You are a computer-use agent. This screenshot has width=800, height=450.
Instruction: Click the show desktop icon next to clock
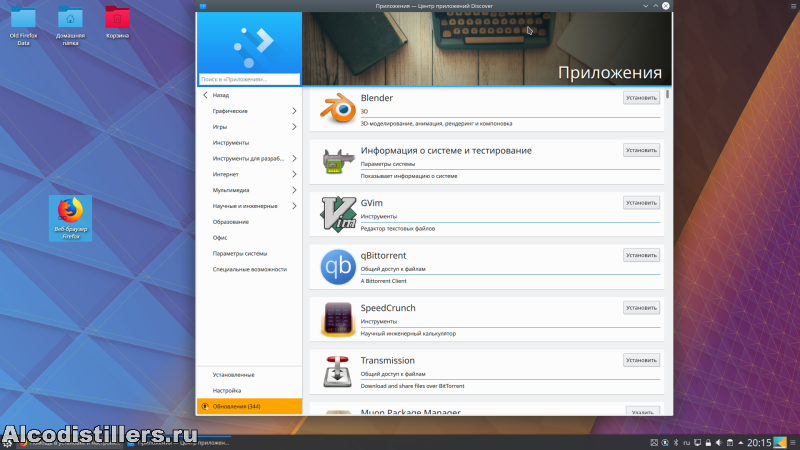pos(780,442)
